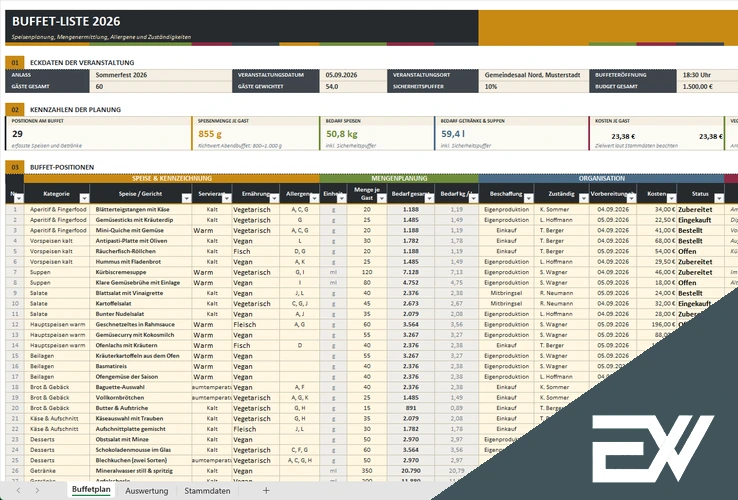The width and height of the screenshot is (738, 500).
Task: Open the Ernährung column filter dropdown
Action: (274, 198)
